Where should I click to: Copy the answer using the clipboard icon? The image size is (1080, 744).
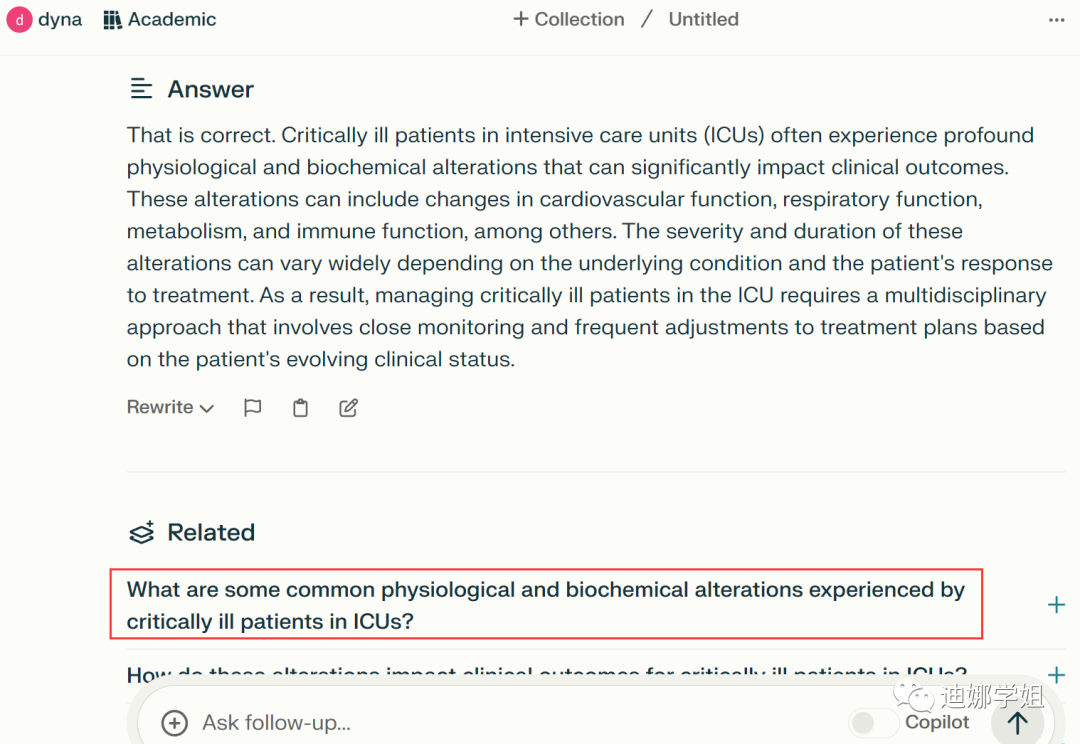click(x=300, y=408)
